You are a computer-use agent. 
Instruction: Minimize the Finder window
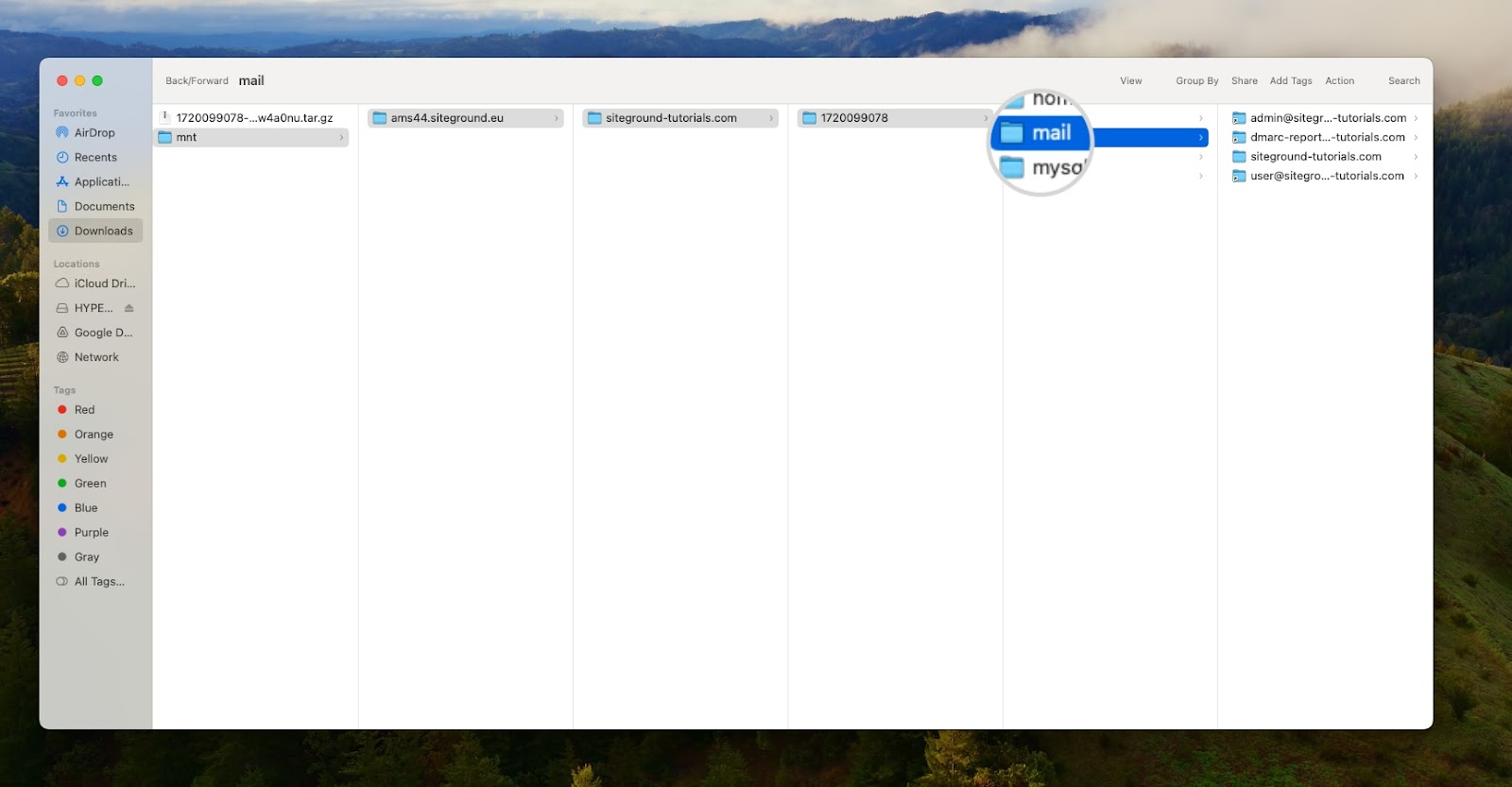coord(79,81)
